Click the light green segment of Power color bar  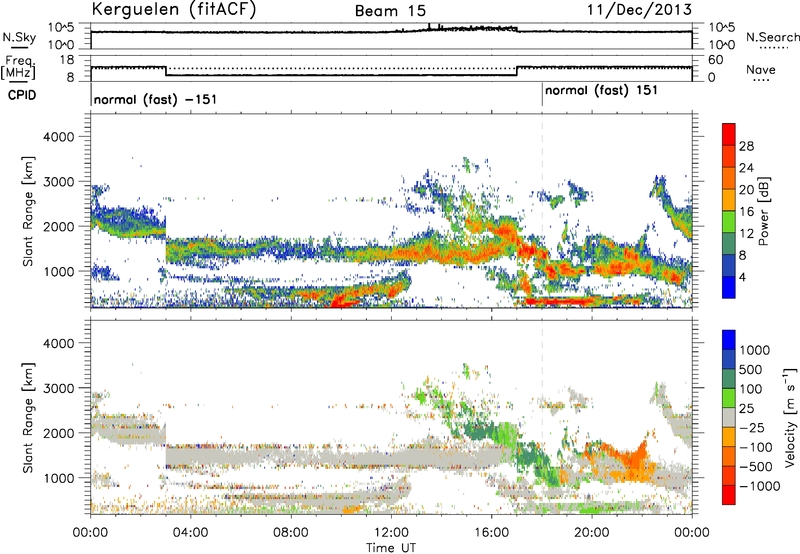[729, 222]
